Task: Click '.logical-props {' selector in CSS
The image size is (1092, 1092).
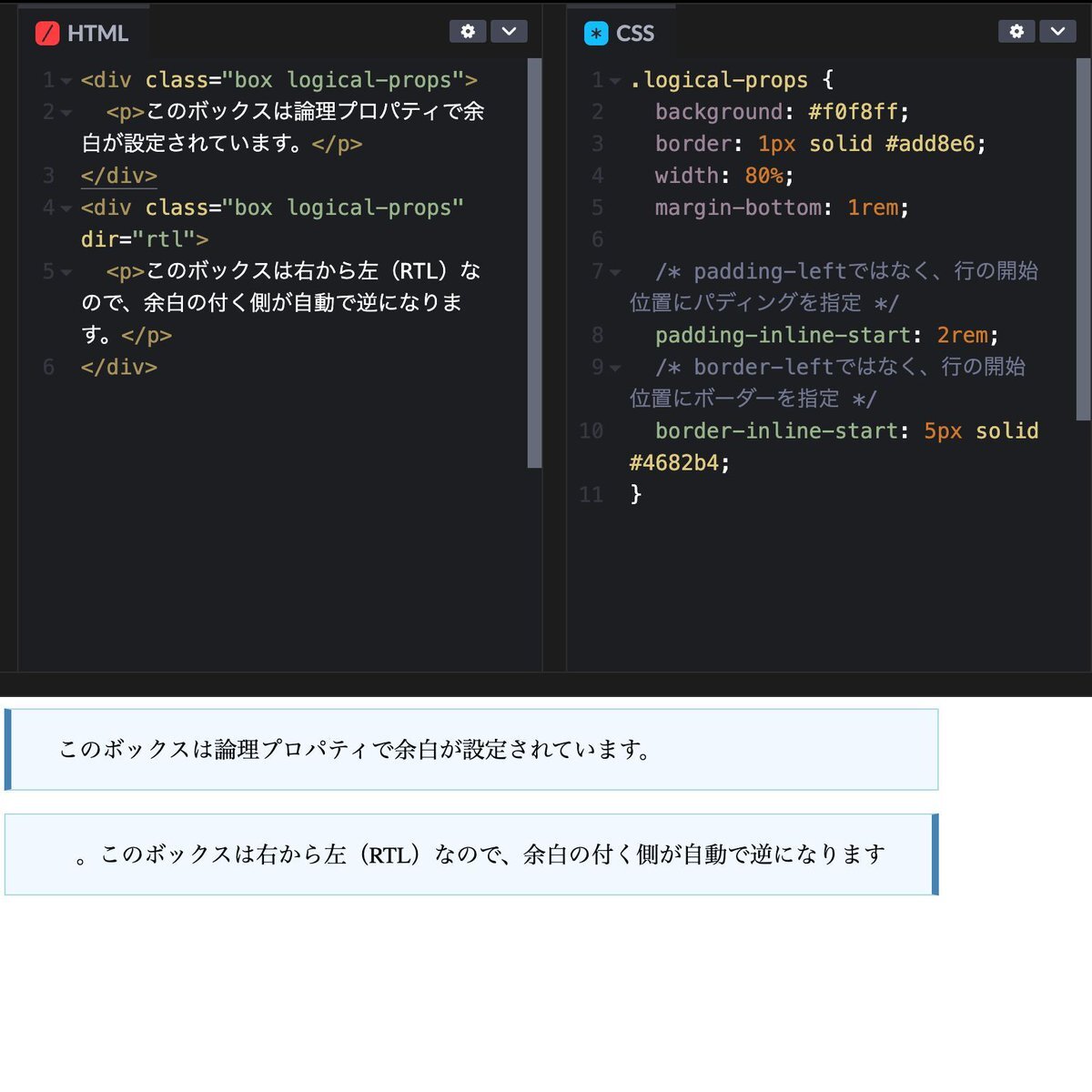Action: coord(732,80)
